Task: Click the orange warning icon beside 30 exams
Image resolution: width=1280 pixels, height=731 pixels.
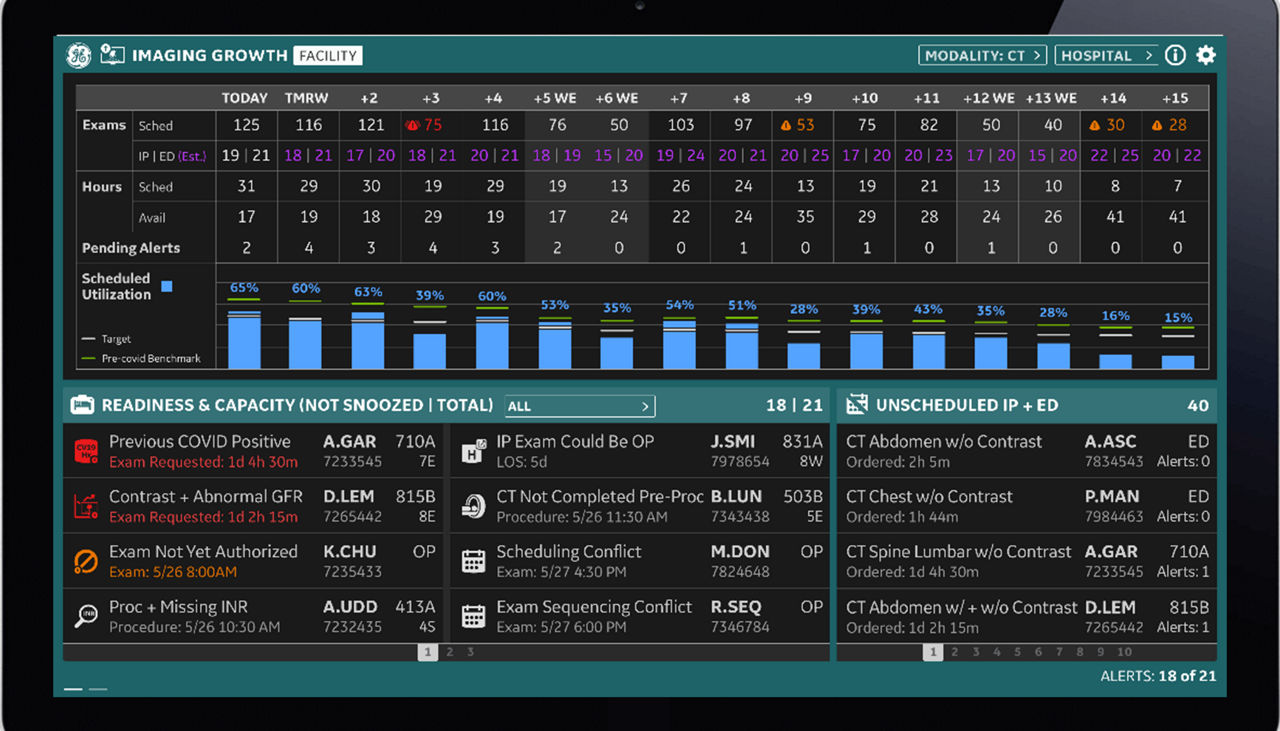Action: coord(1096,126)
